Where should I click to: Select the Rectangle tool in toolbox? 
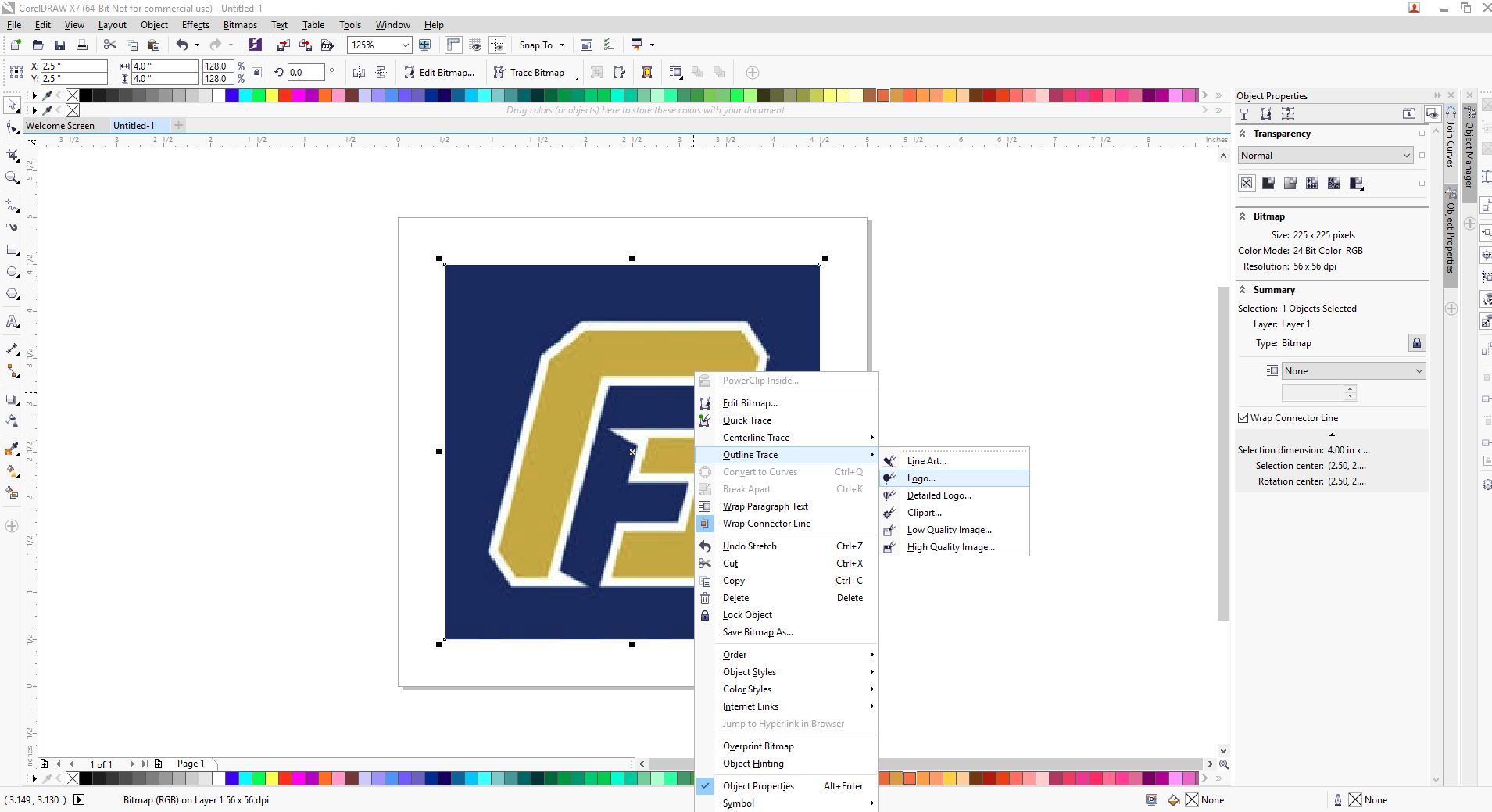point(13,250)
